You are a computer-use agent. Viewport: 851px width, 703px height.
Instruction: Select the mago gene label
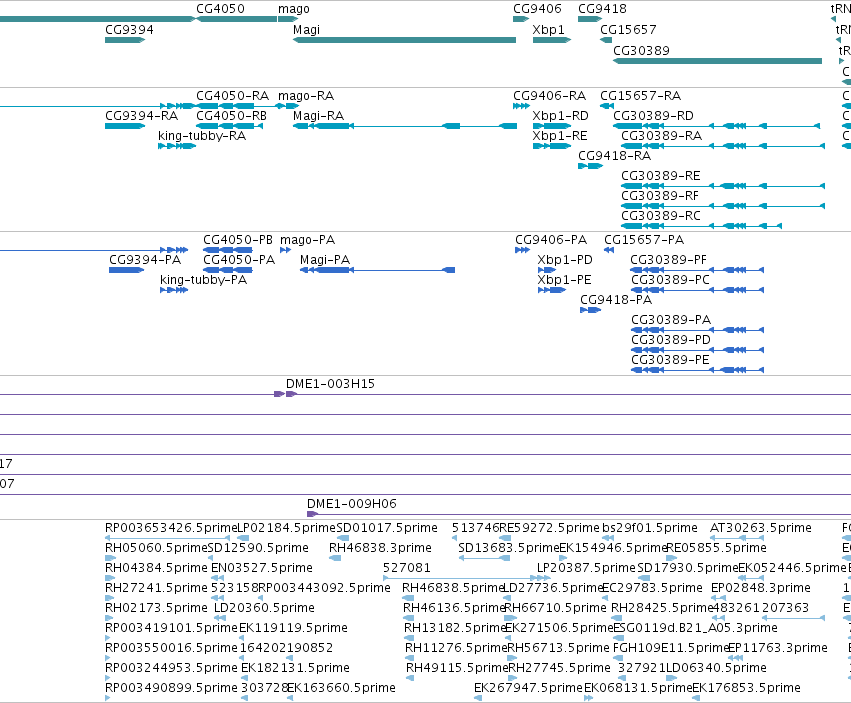coord(294,9)
